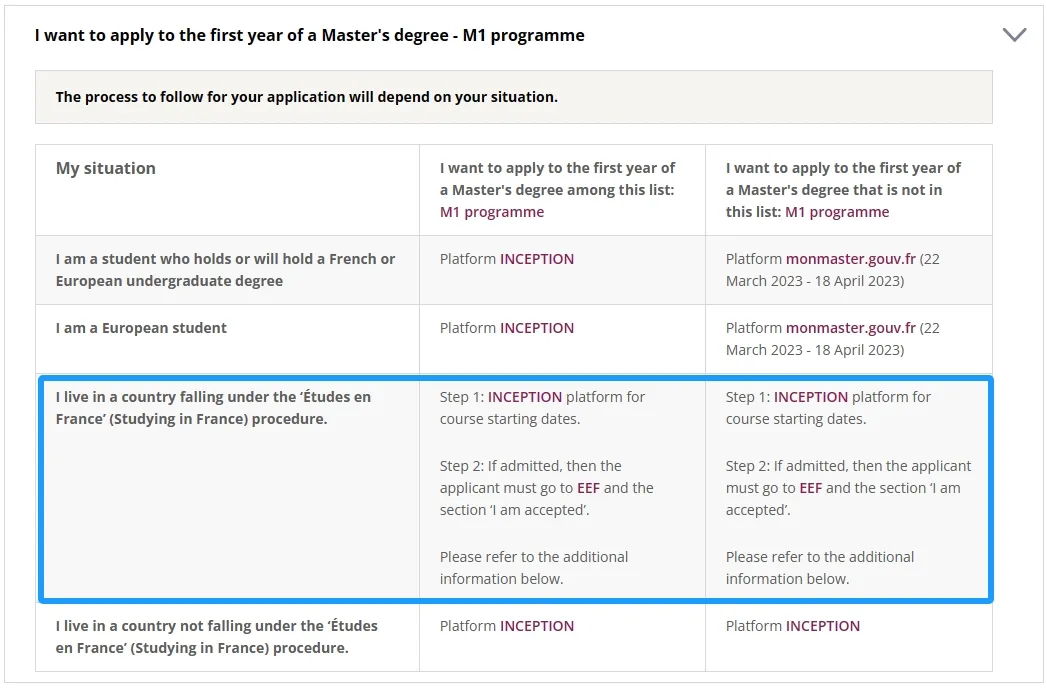Select the "country falling under Études en France" label
Viewport: 1047px width, 689px height.
click(213, 408)
